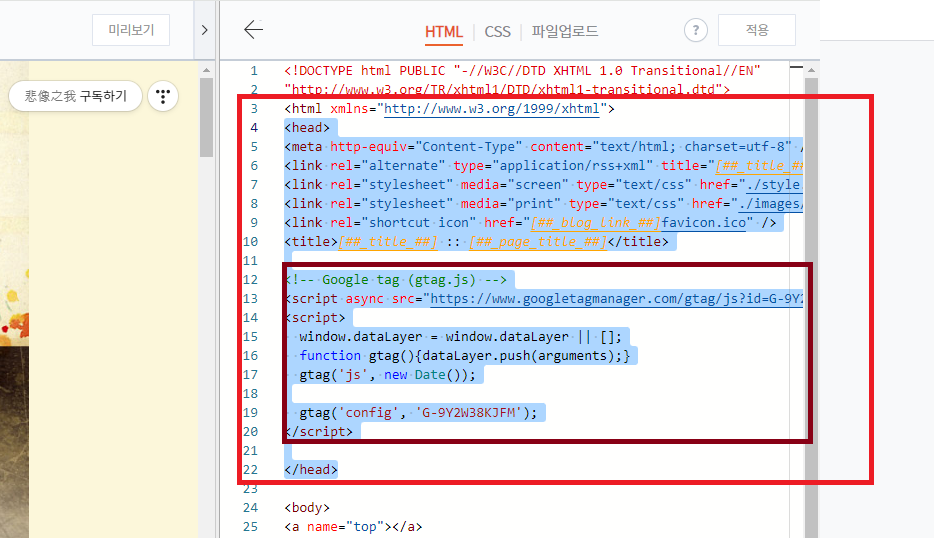This screenshot has height=538, width=934.
Task: Click the googletagmanager URL on line 13
Action: pyautogui.click(x=616, y=298)
